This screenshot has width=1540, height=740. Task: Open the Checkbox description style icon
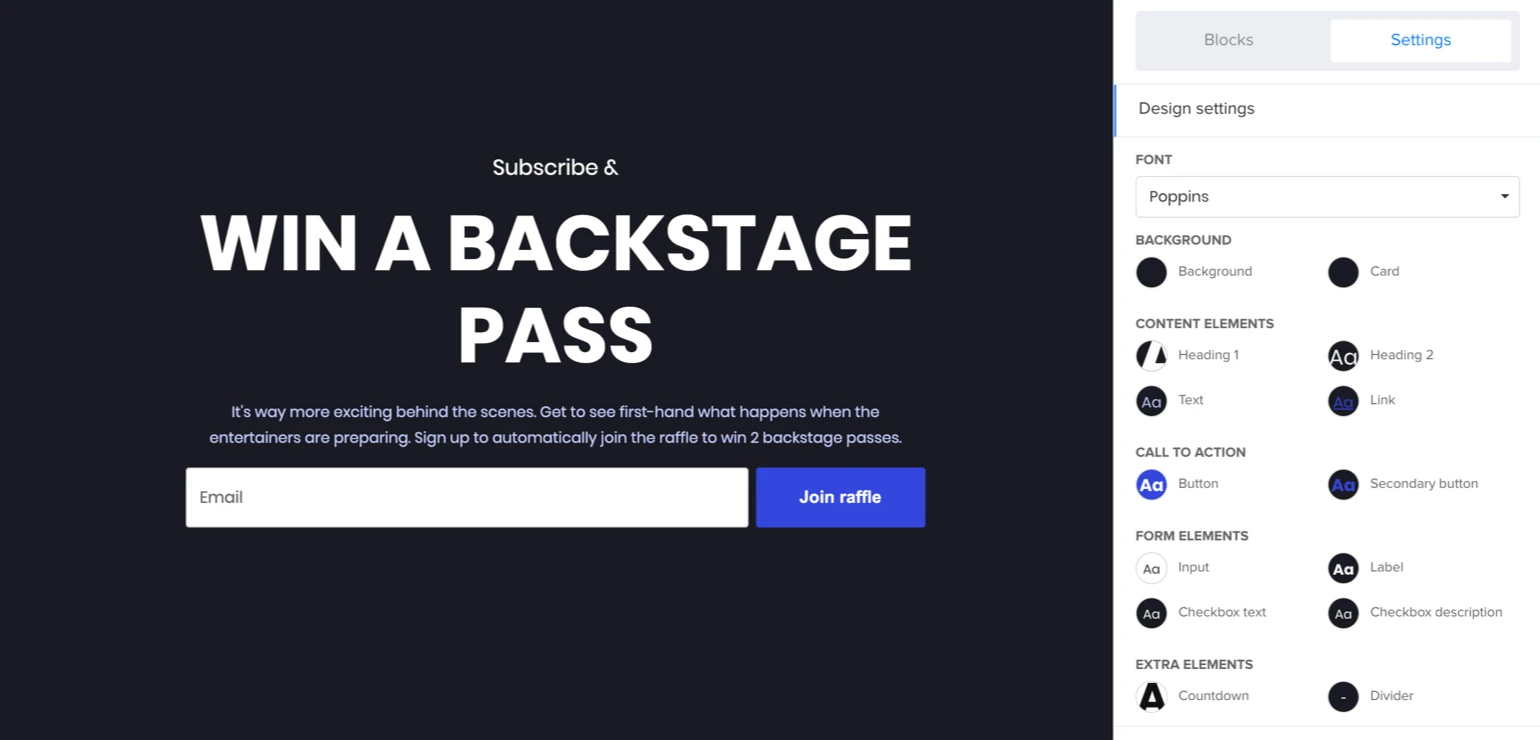tap(1343, 613)
